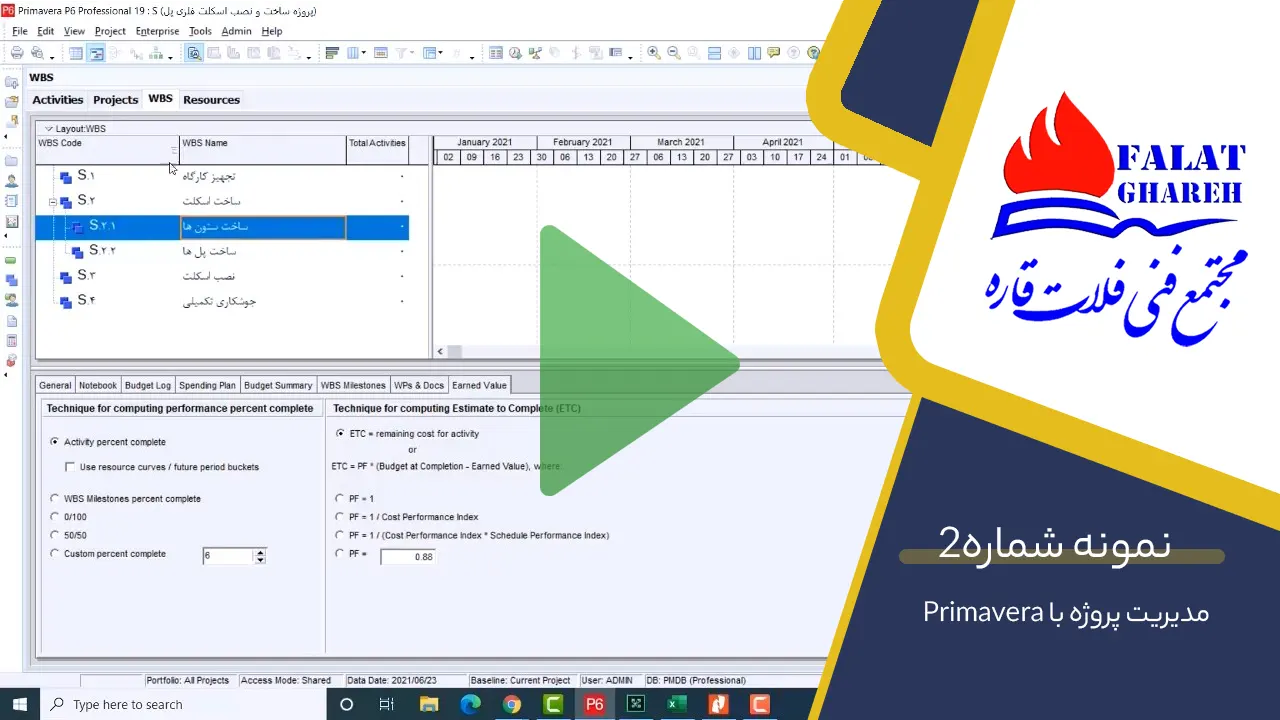The height and width of the screenshot is (720, 1280).
Task: Open the Tools menu
Action: 200,31
